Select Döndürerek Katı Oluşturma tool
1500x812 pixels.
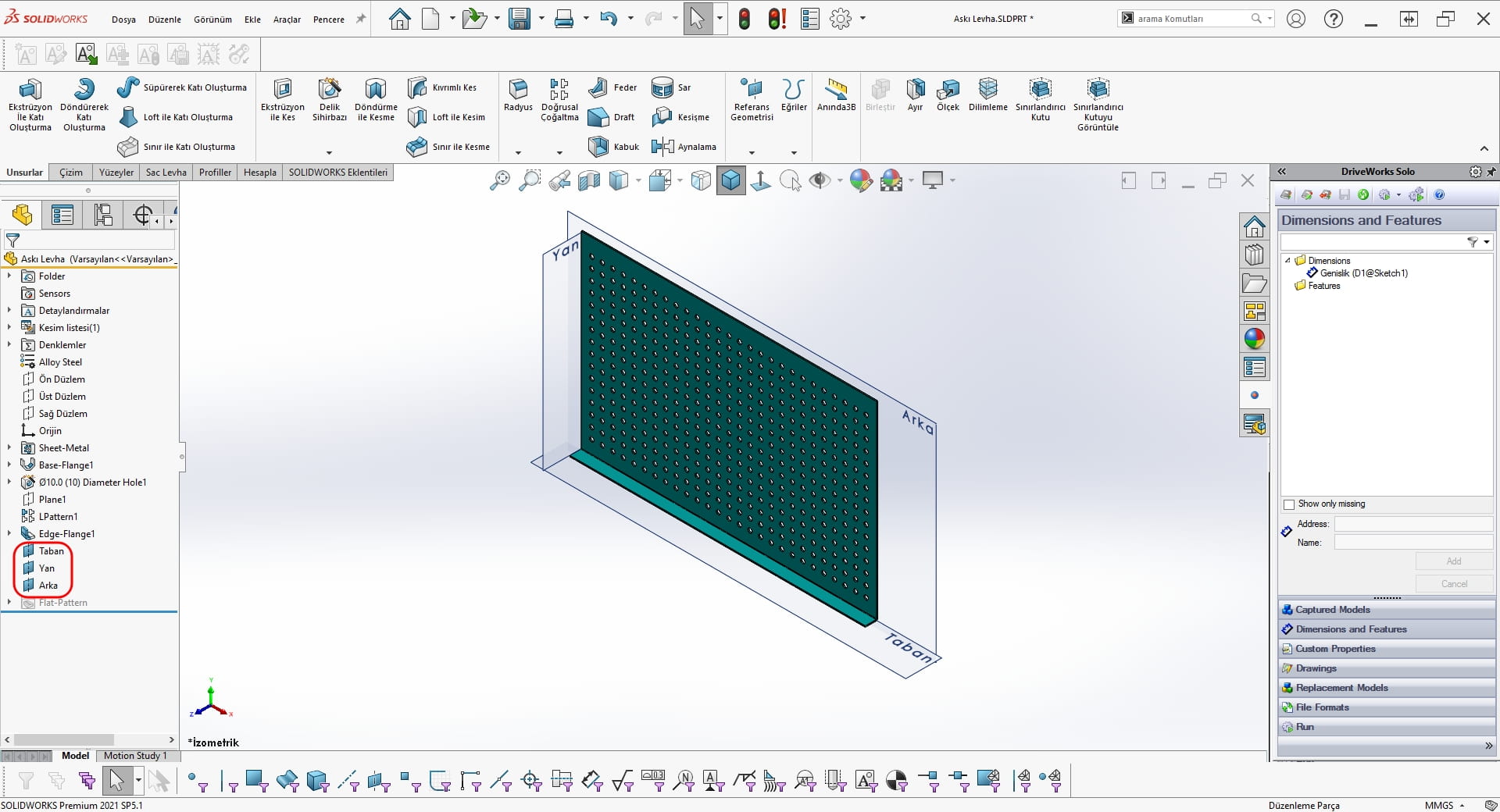[84, 105]
